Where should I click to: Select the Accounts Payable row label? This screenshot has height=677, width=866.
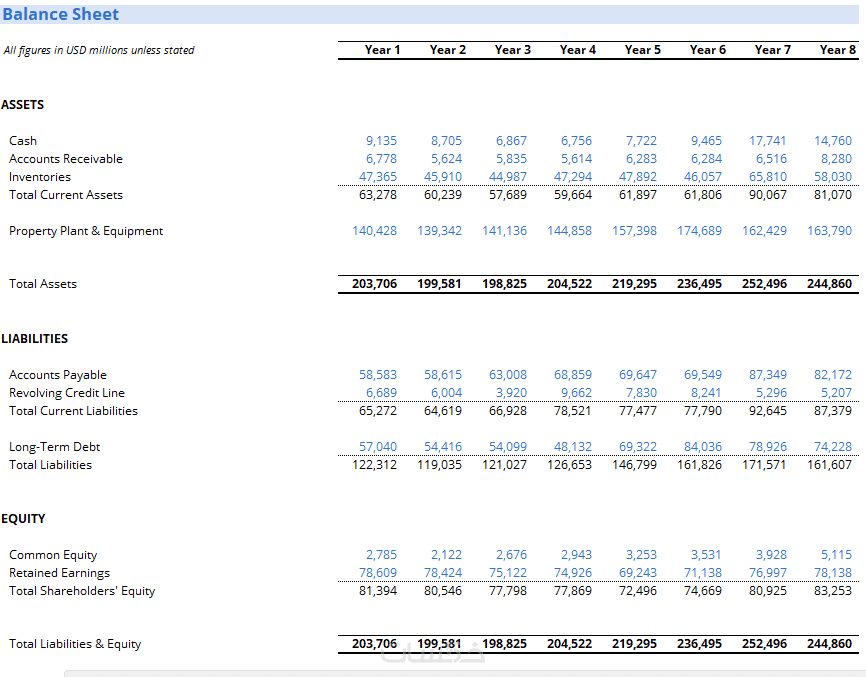(57, 375)
